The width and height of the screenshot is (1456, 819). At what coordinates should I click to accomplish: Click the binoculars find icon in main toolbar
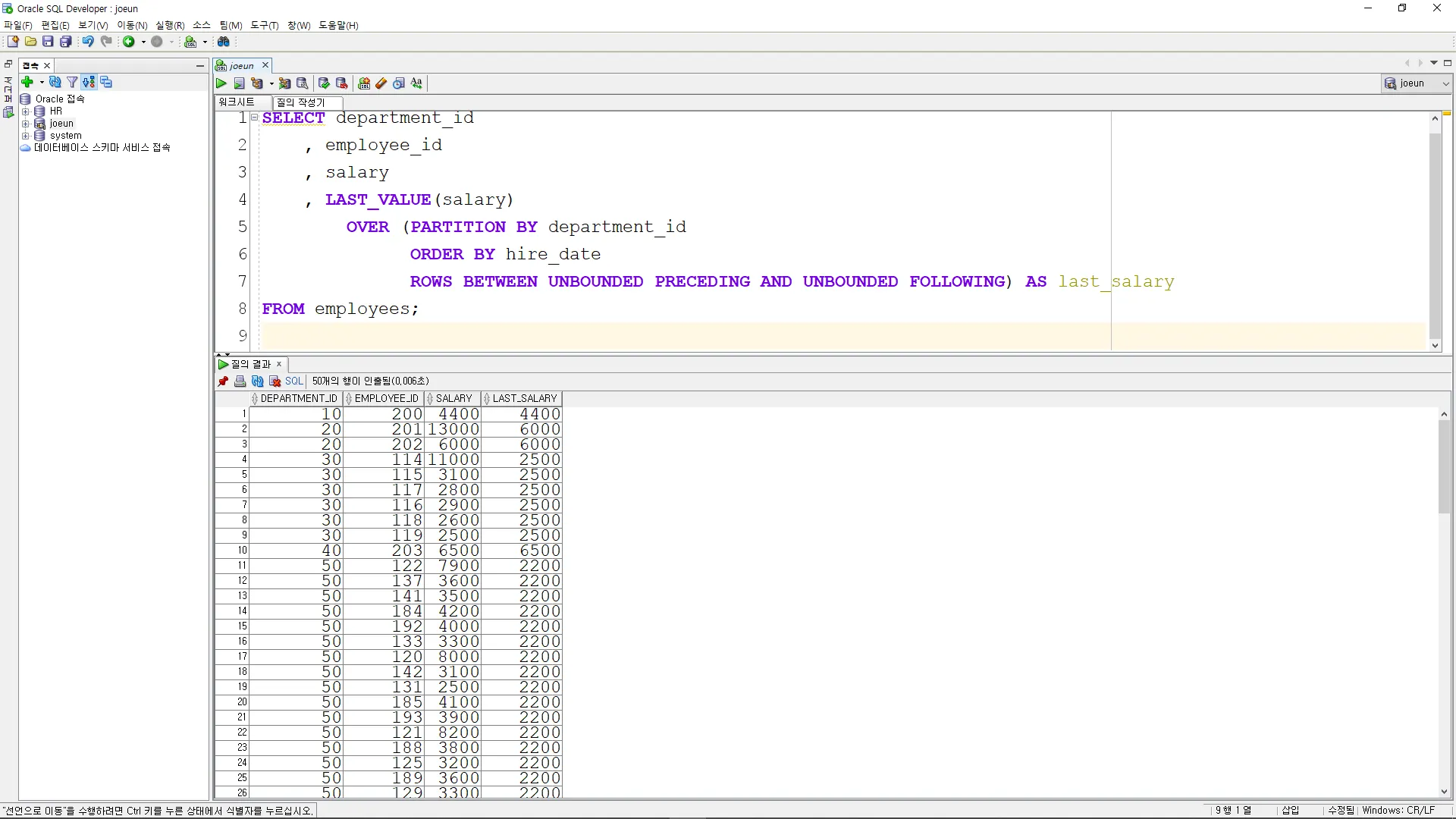pyautogui.click(x=224, y=42)
